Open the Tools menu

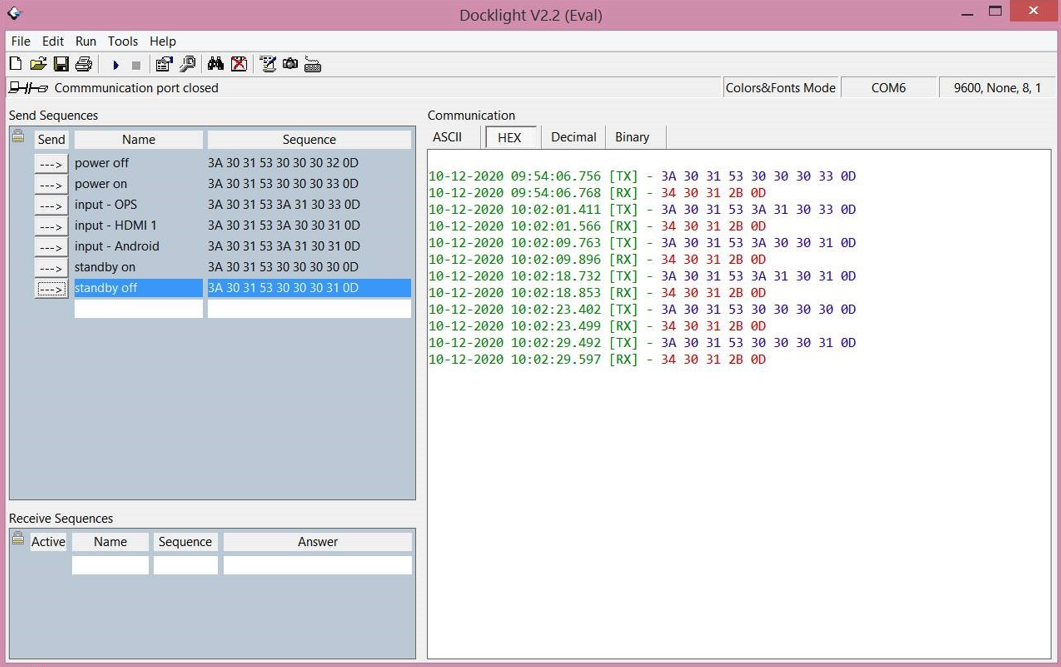point(123,41)
